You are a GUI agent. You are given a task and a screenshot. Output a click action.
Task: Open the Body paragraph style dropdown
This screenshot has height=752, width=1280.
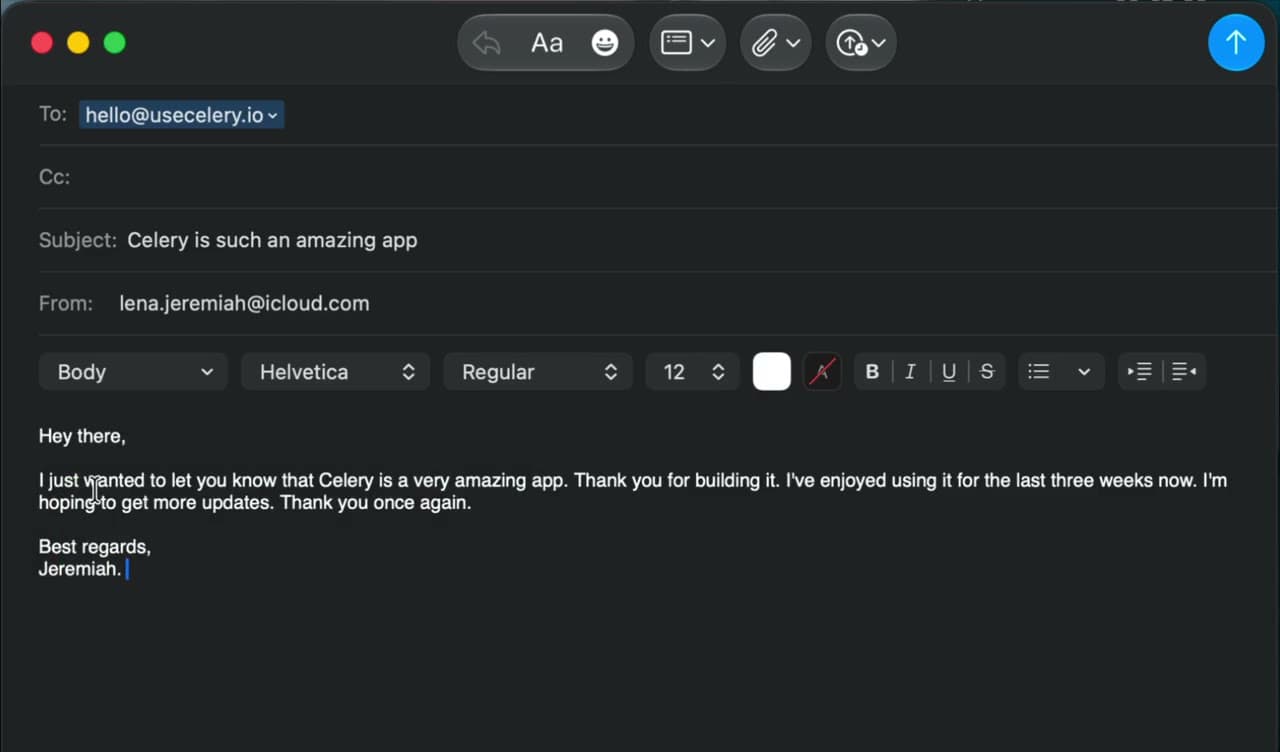[134, 372]
